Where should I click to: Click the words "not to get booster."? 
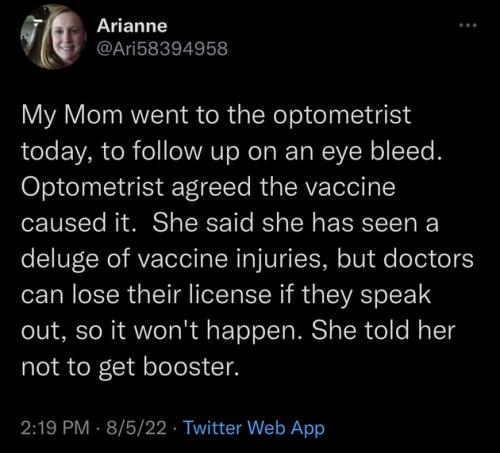[x=130, y=367]
